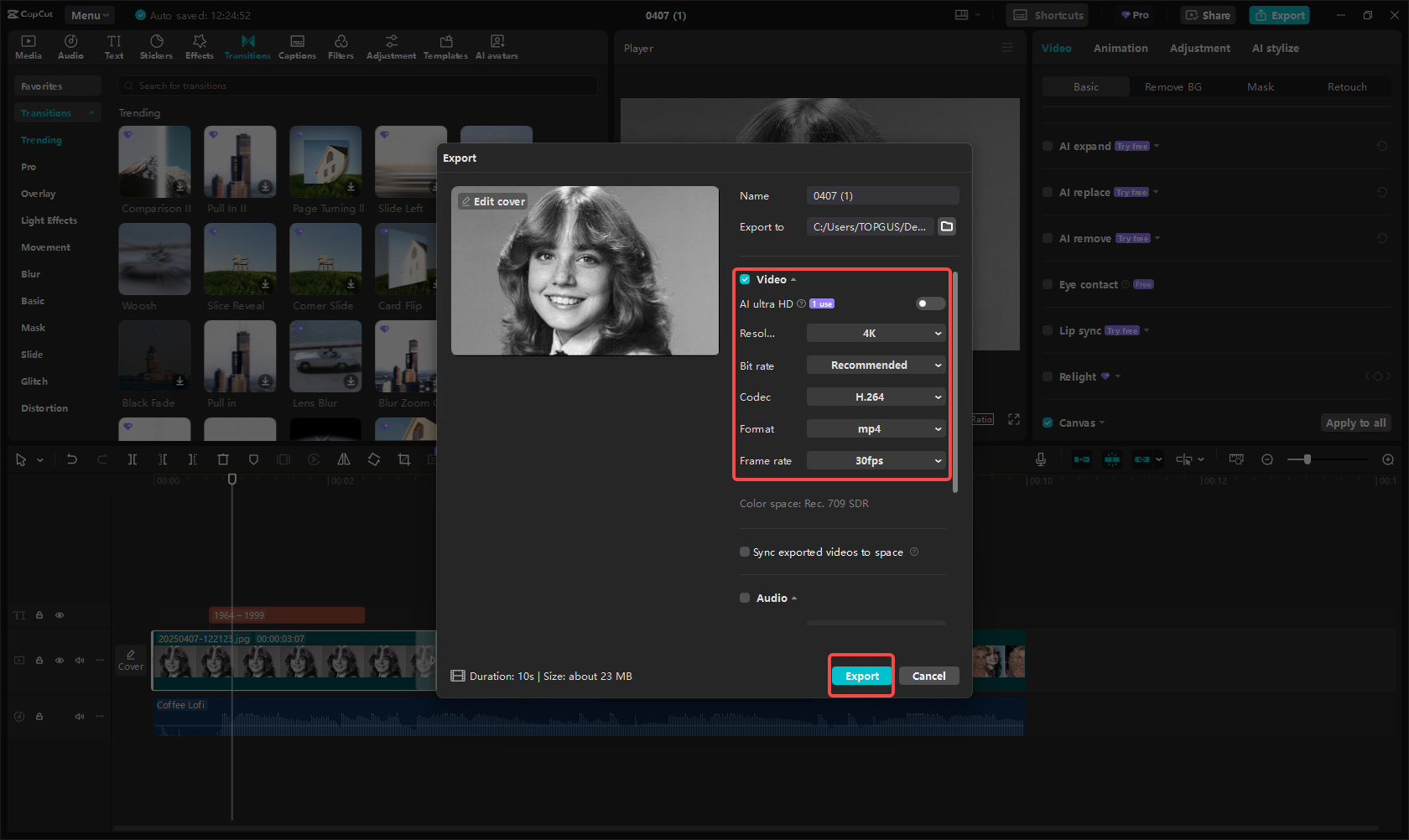Check the Audio export checkbox
The image size is (1409, 840).
745,598
